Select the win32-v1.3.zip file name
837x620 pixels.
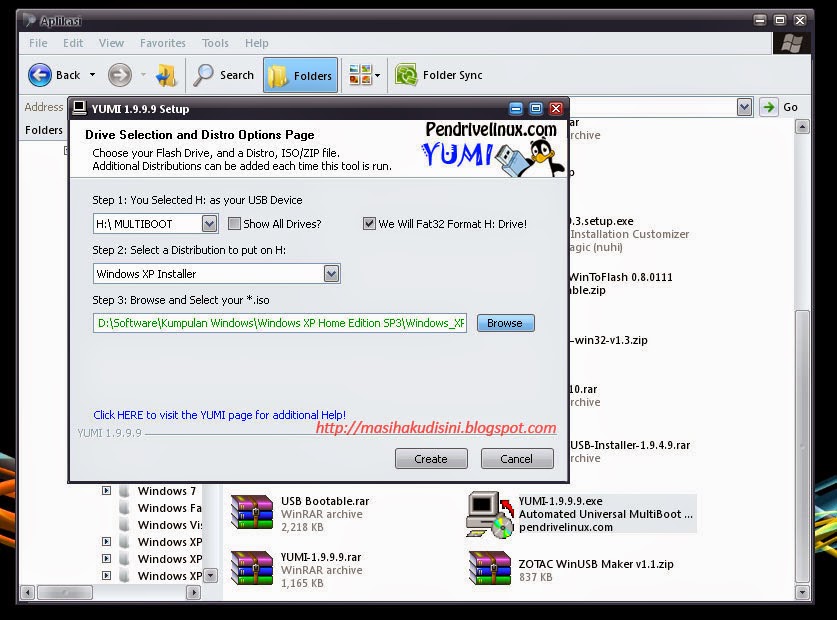609,340
